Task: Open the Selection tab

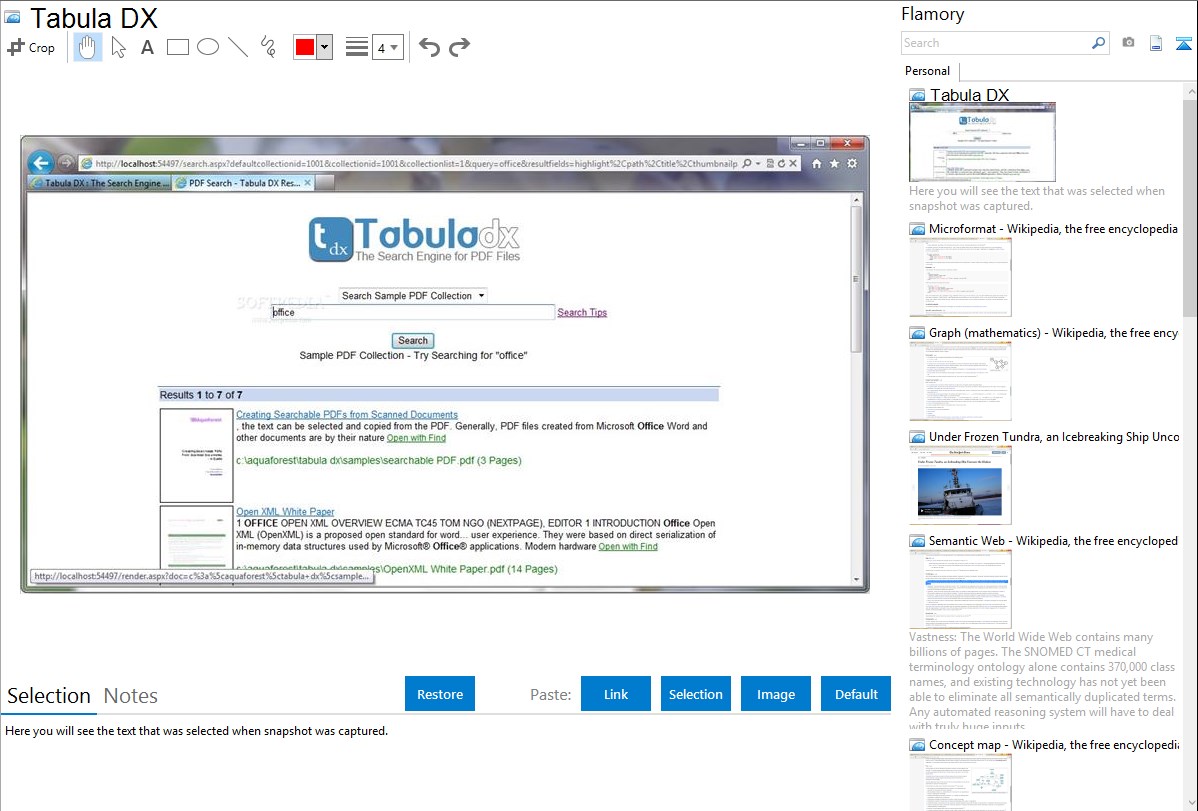Action: pos(49,696)
